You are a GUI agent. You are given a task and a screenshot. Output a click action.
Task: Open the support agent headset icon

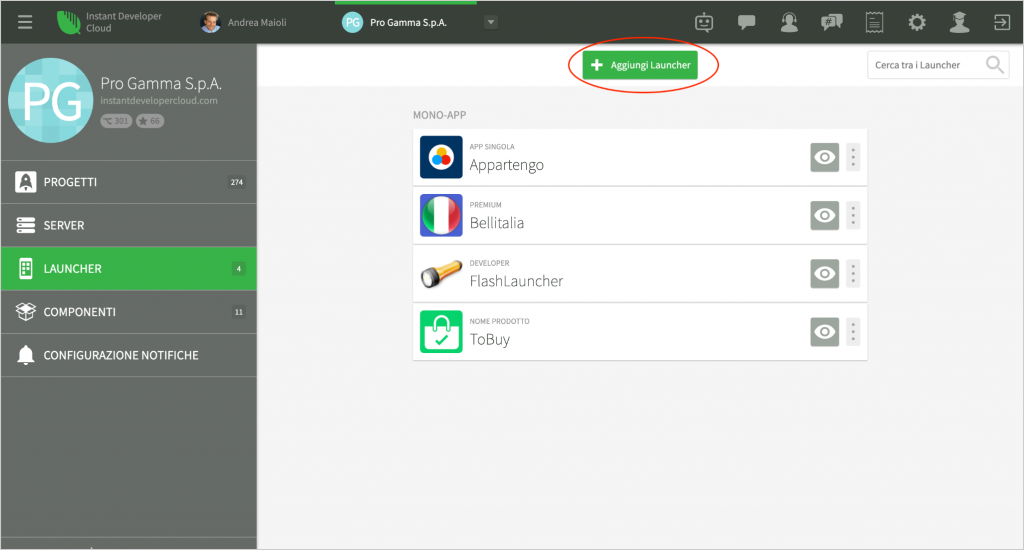789,22
